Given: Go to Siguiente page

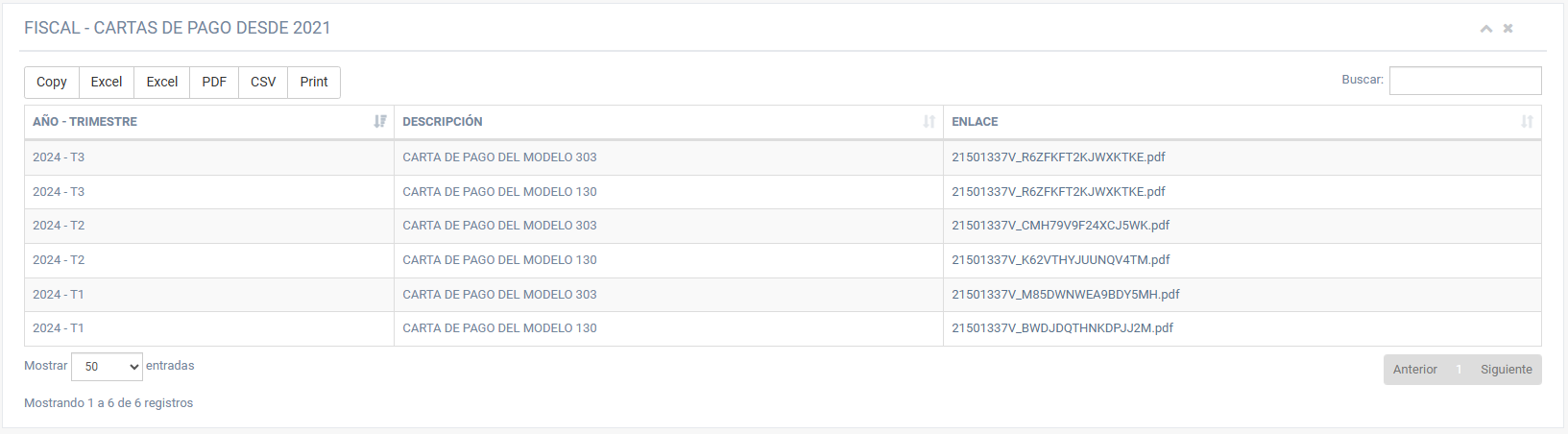Looking at the screenshot, I should (x=1506, y=370).
